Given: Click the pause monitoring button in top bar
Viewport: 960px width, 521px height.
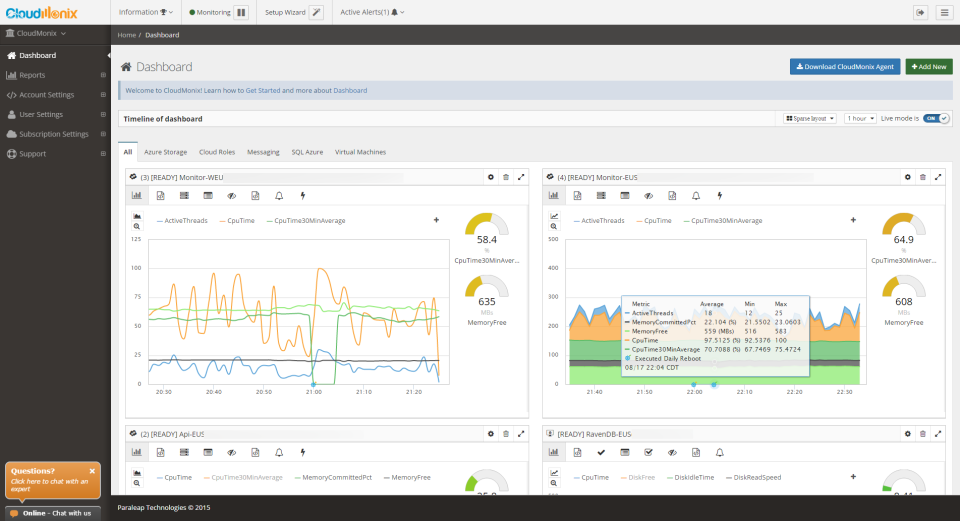Looking at the screenshot, I should click(x=241, y=12).
